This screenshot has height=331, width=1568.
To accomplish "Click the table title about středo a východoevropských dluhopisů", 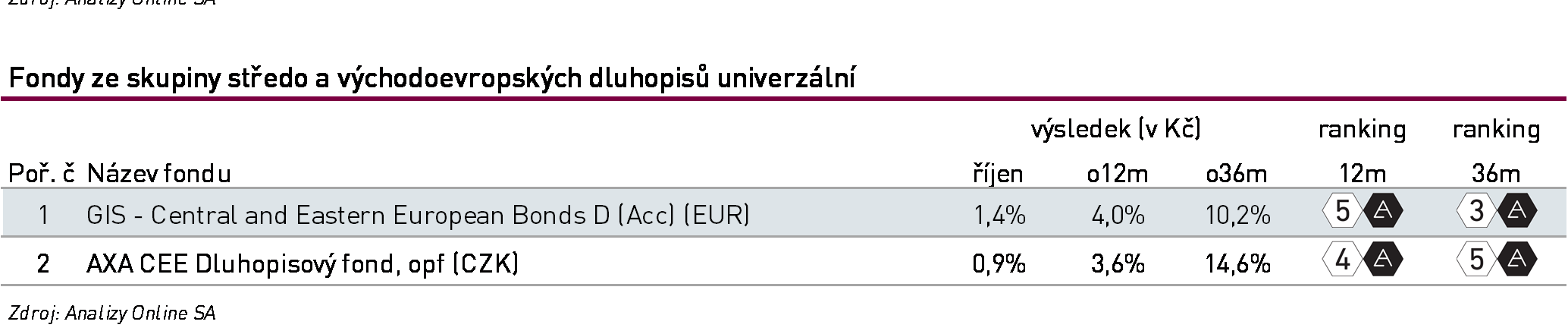I will point(431,78).
